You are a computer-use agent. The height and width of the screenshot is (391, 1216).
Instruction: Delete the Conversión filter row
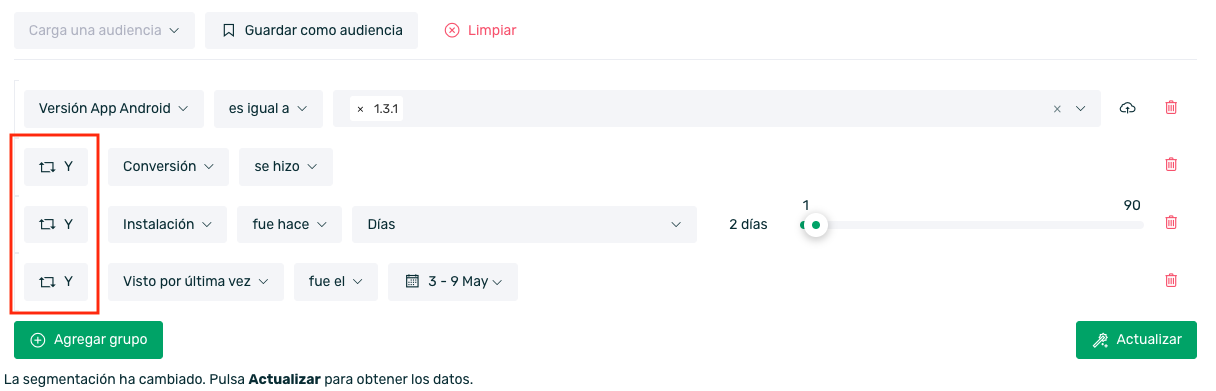(x=1171, y=165)
